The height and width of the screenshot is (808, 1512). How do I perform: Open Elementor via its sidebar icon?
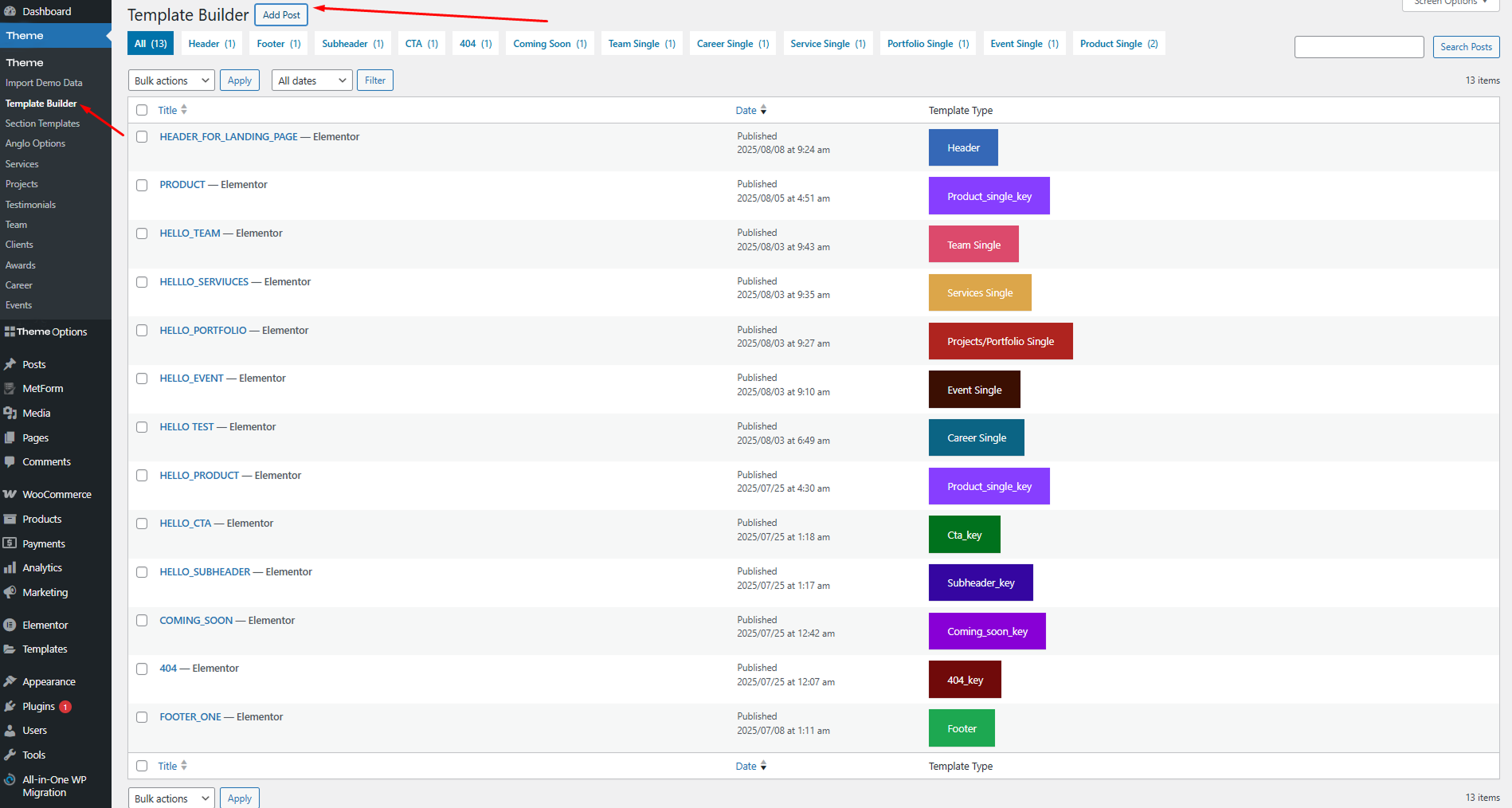pyautogui.click(x=10, y=626)
